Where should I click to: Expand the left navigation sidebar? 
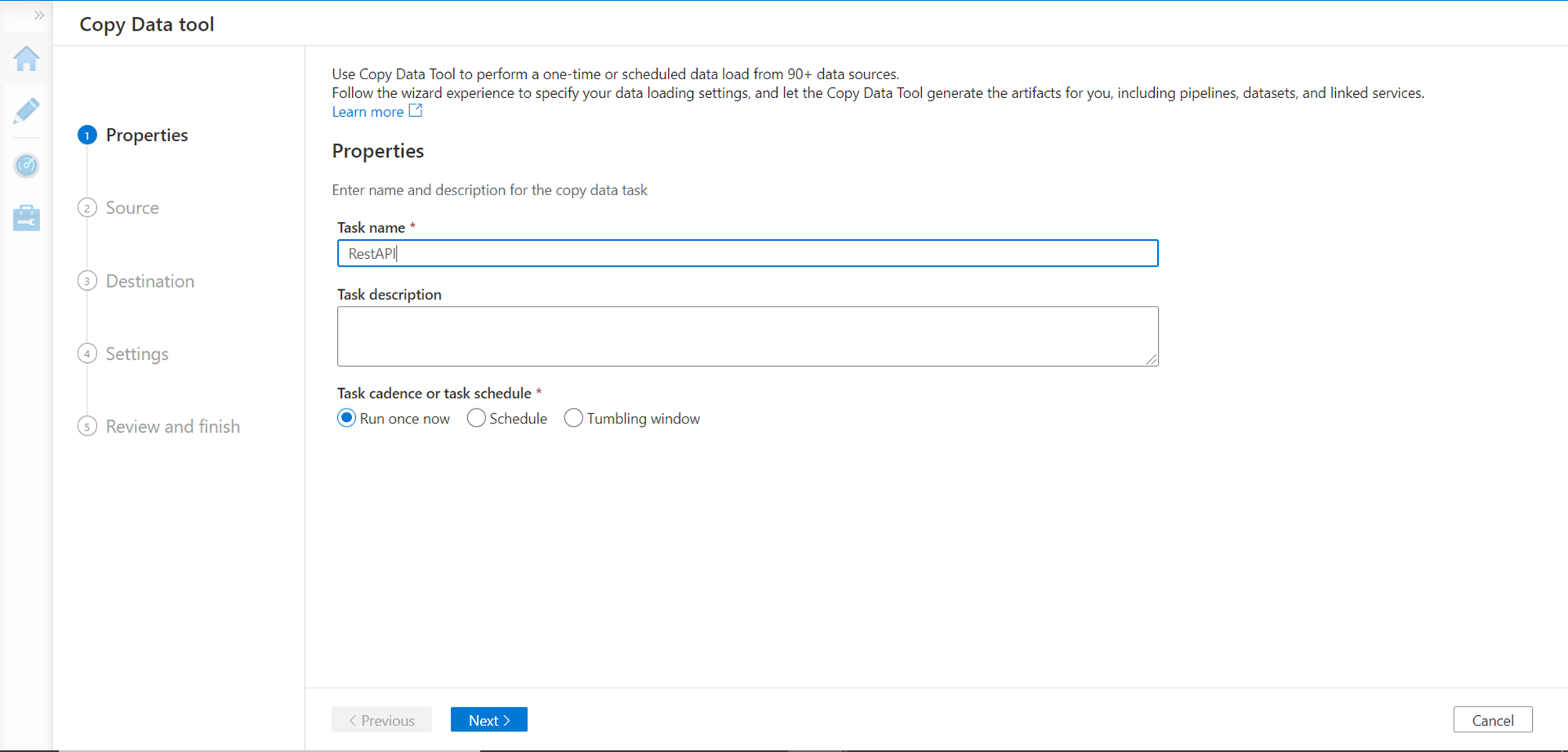pyautogui.click(x=38, y=15)
